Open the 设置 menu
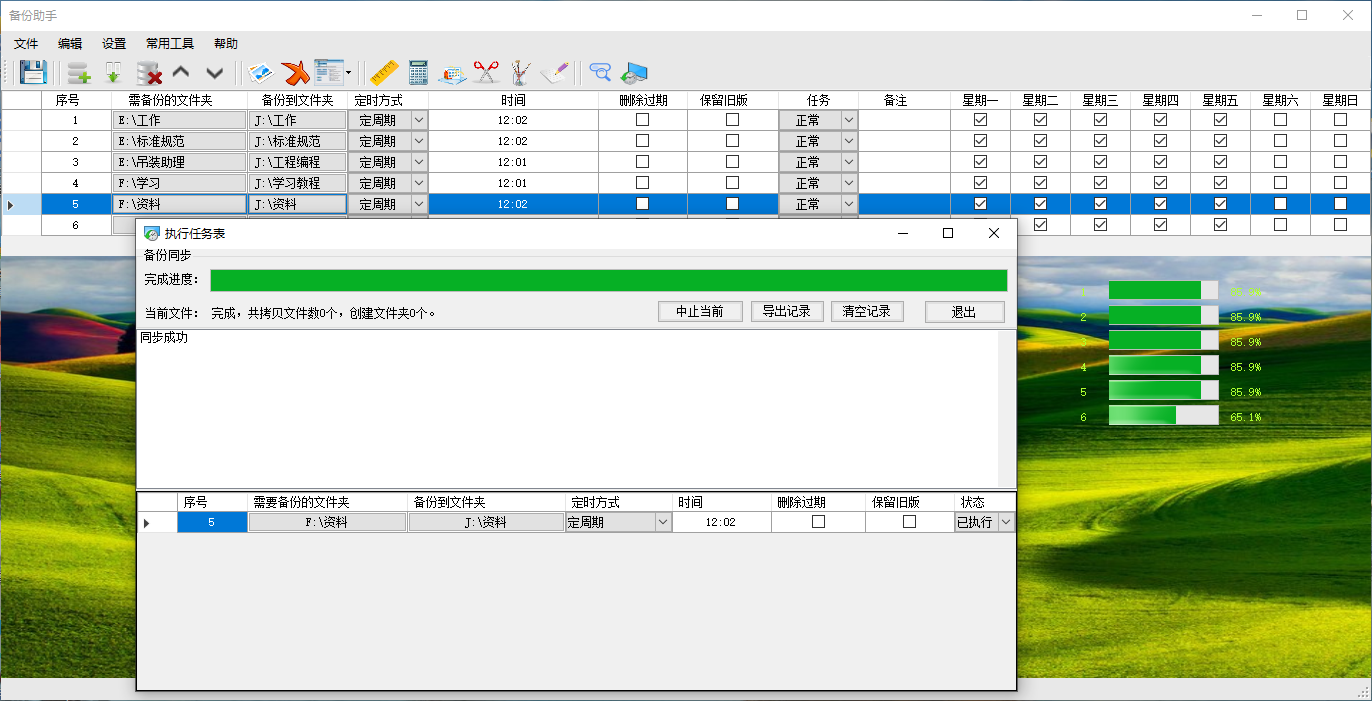The width and height of the screenshot is (1372, 701). coord(114,44)
